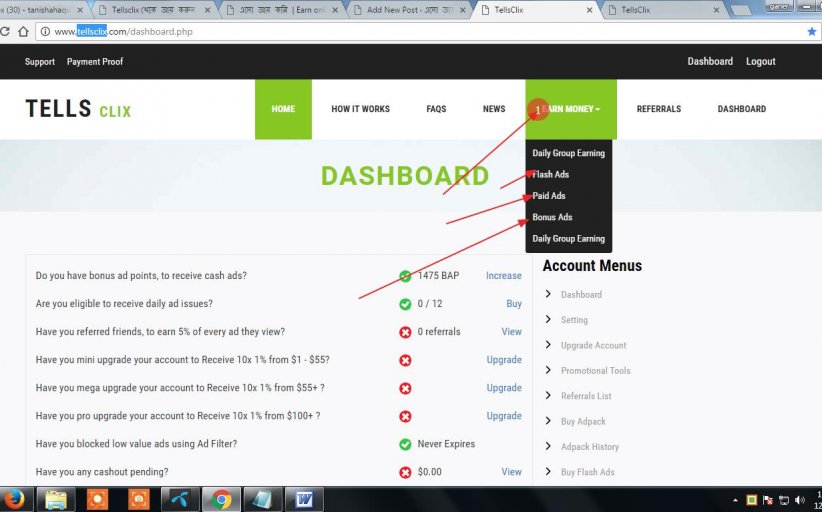This screenshot has width=822, height=512.
Task: Open Microsoft Word from the taskbar
Action: (304, 498)
